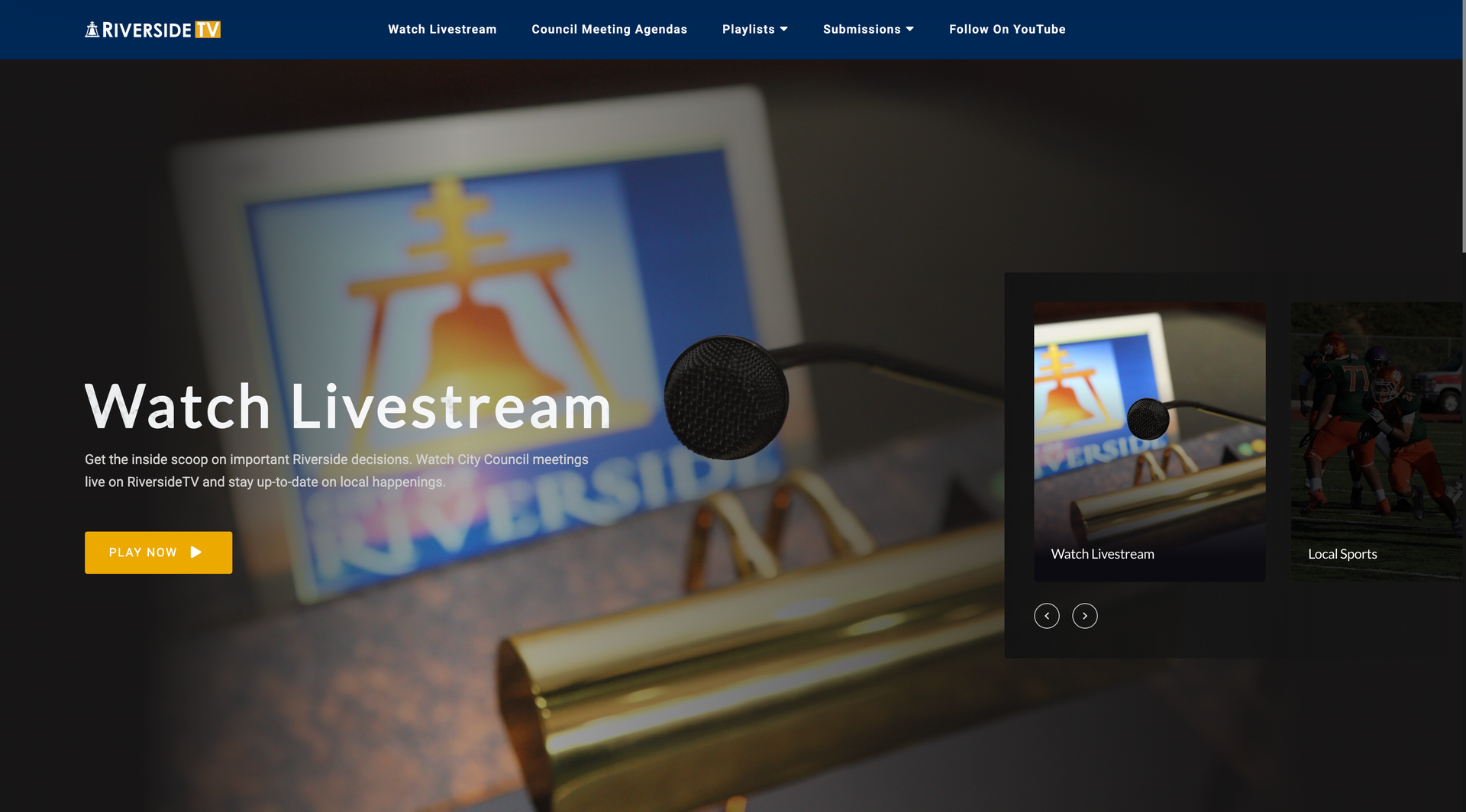Click the yellow TV badge in the logo
1466x812 pixels.
209,30
